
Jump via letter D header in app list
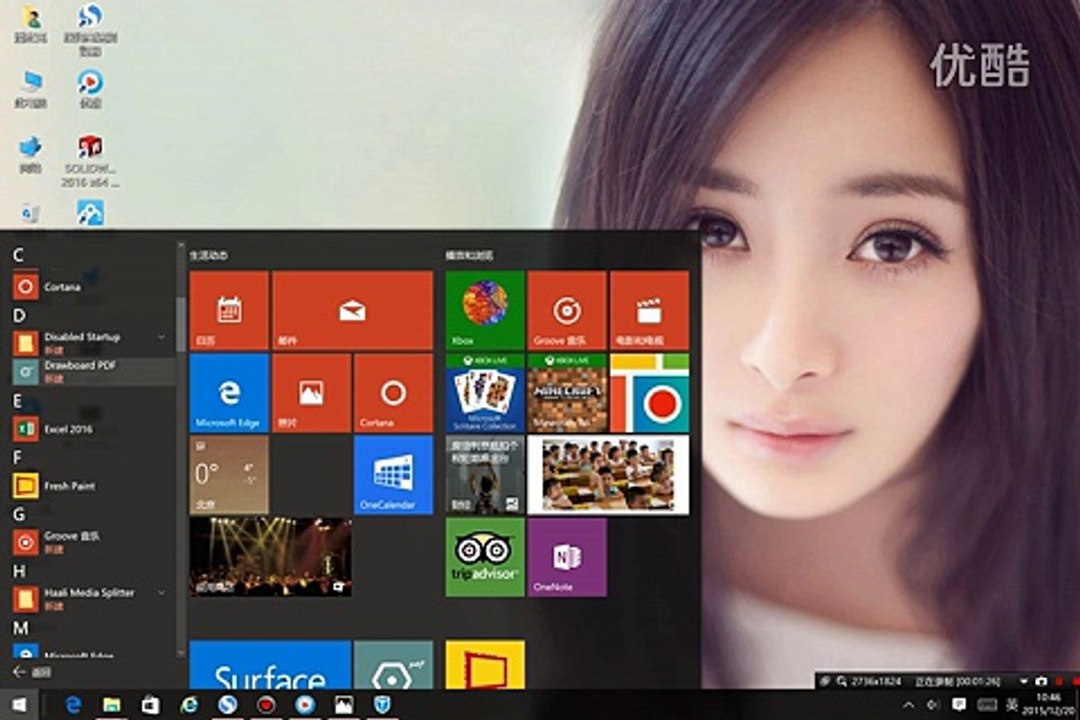(19, 316)
